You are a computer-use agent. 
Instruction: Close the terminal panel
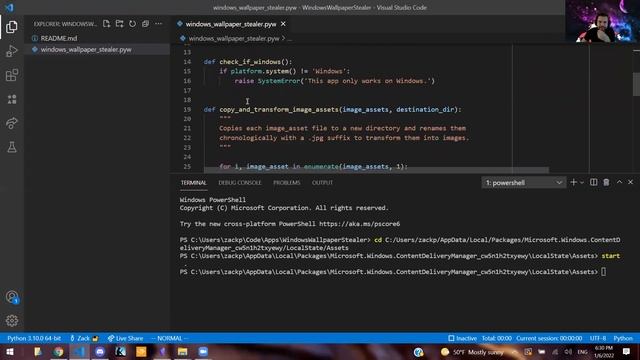(x=631, y=182)
